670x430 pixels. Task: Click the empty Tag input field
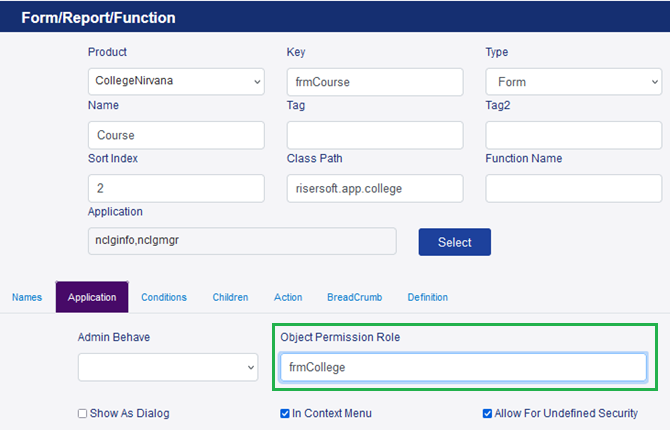tap(375, 135)
